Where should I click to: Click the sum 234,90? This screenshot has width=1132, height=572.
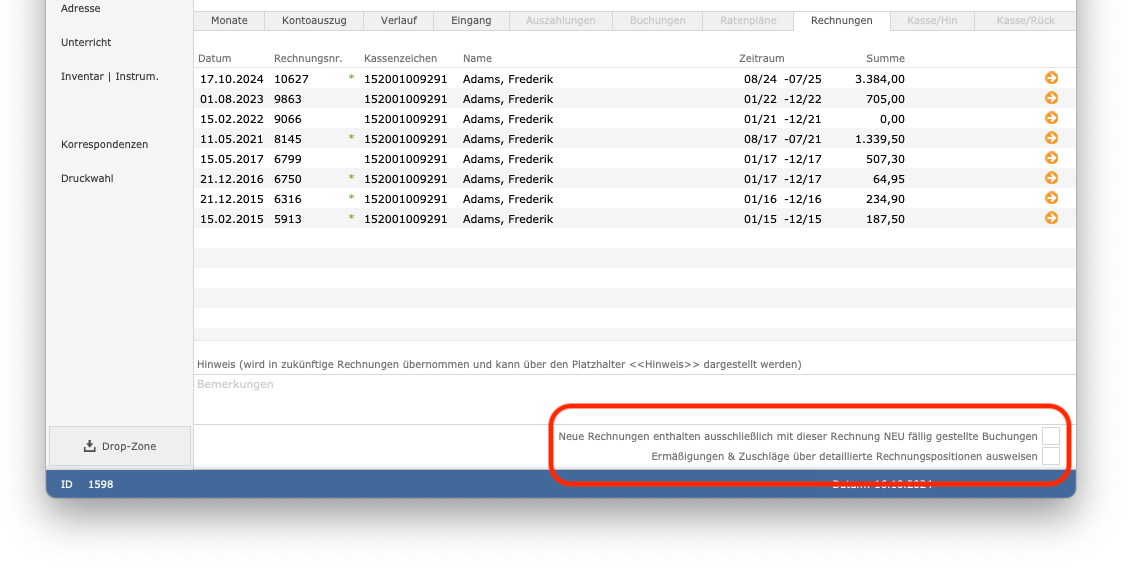coord(885,199)
